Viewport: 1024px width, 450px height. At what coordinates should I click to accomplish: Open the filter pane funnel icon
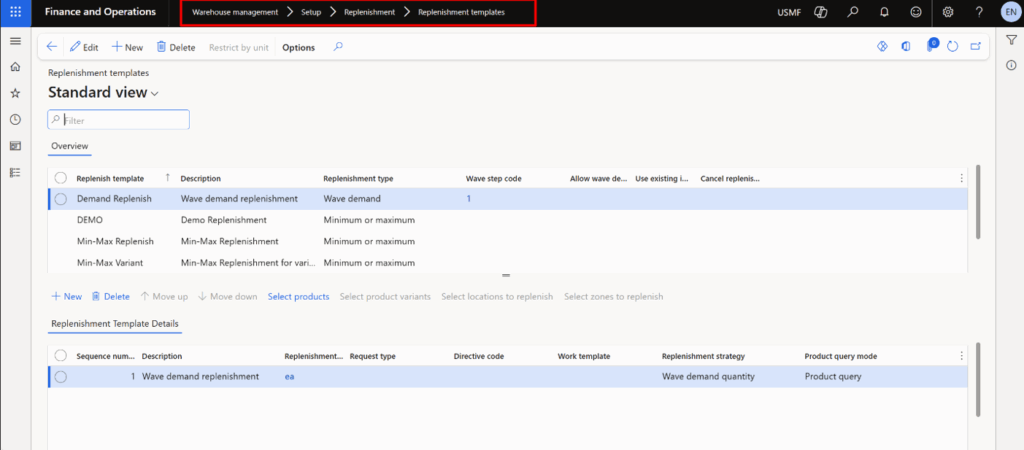pyautogui.click(x=1011, y=39)
